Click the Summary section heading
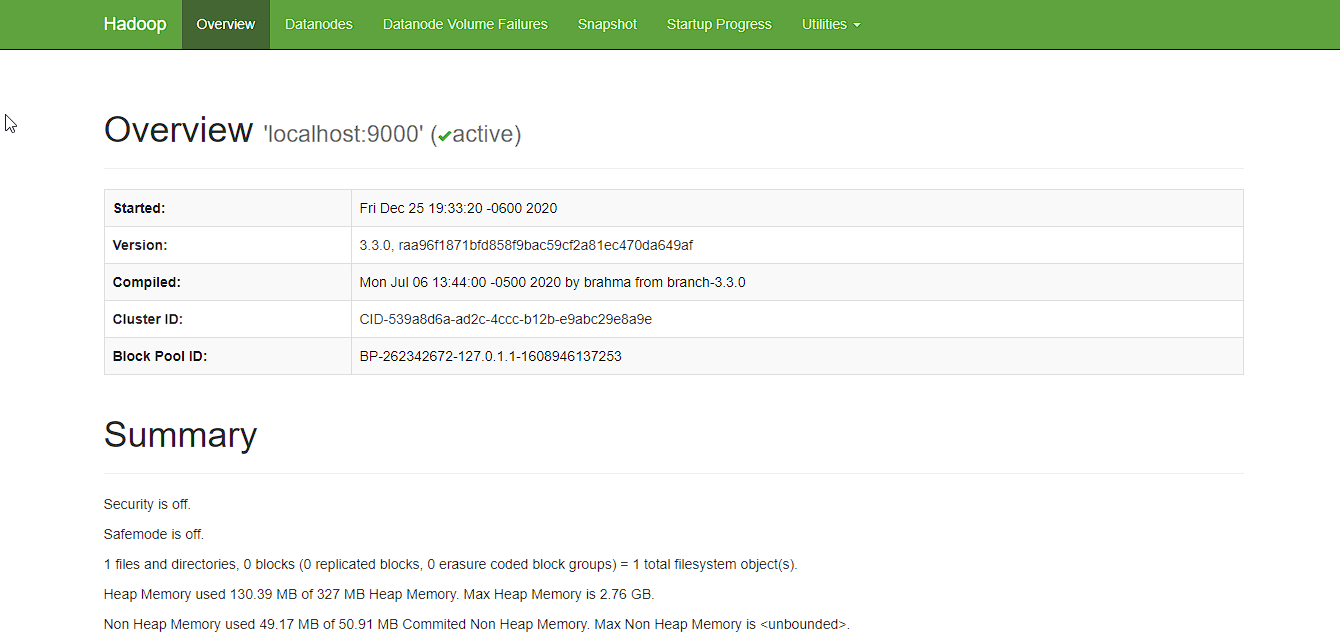Viewport: 1340px width, 640px height. tap(180, 435)
